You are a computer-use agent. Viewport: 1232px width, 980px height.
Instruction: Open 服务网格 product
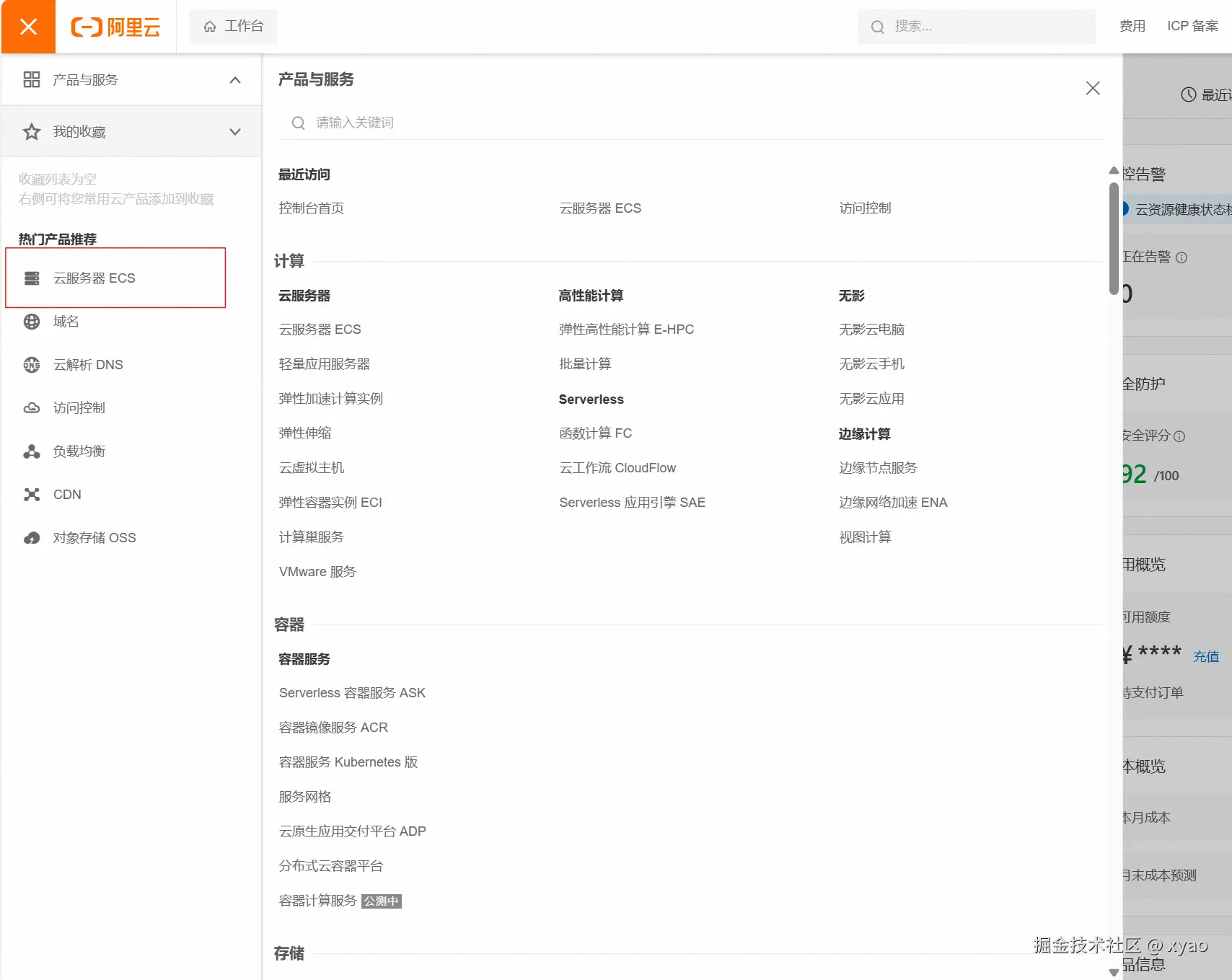point(305,797)
